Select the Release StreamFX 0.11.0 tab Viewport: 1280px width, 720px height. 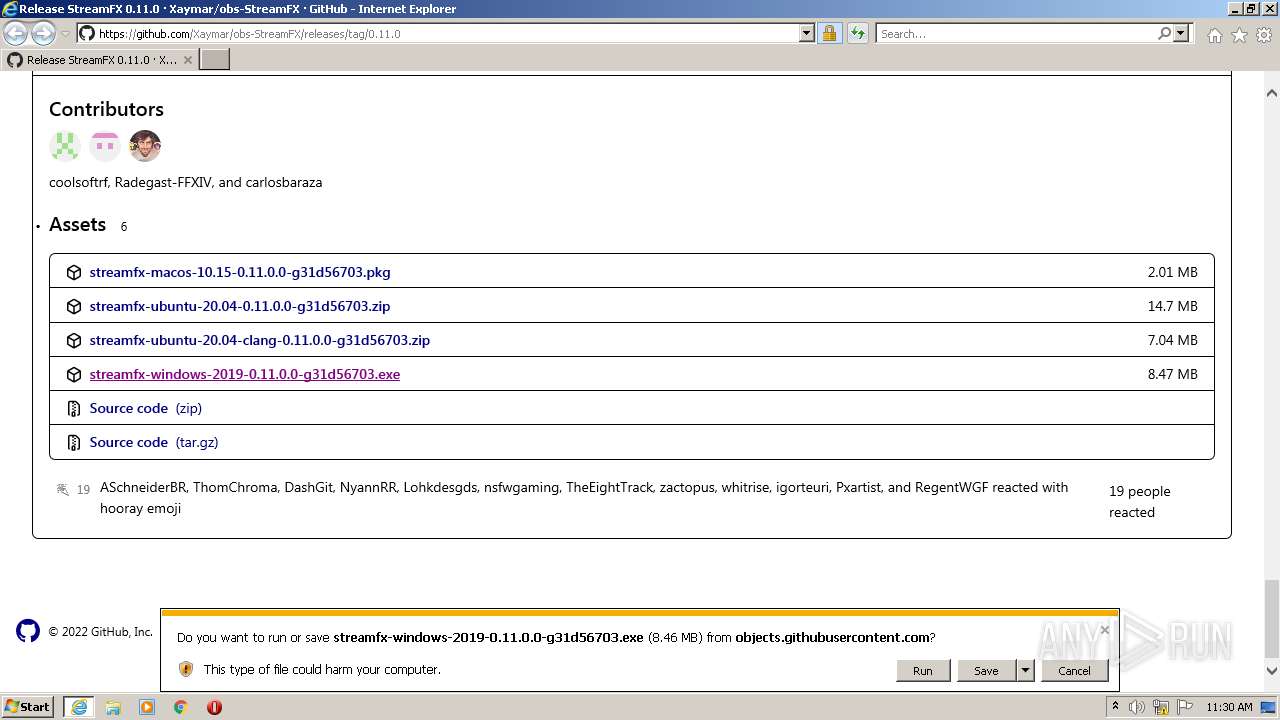tap(100, 59)
